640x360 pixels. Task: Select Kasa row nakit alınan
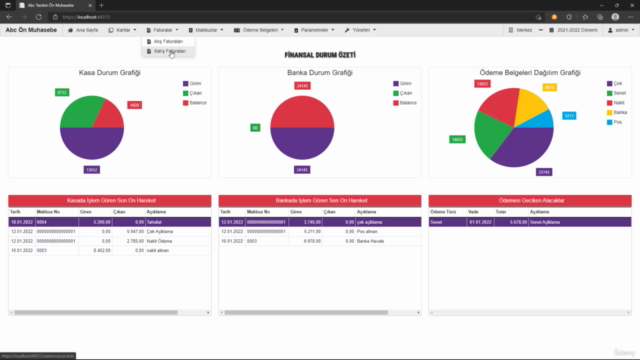109,251
